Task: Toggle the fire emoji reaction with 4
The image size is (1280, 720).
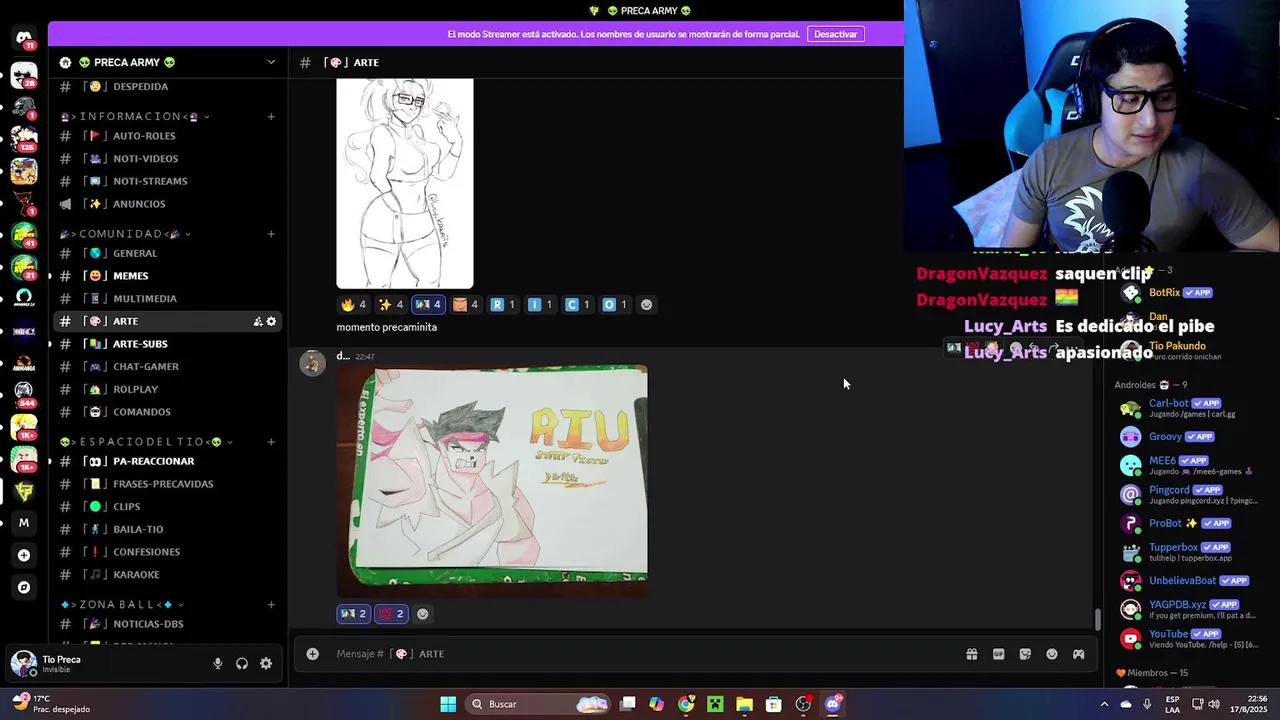Action: point(353,305)
